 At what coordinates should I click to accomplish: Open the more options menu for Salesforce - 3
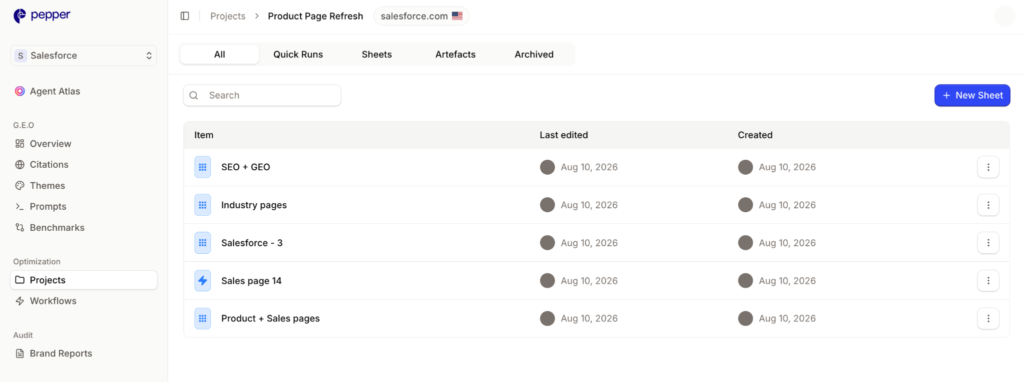coord(988,243)
